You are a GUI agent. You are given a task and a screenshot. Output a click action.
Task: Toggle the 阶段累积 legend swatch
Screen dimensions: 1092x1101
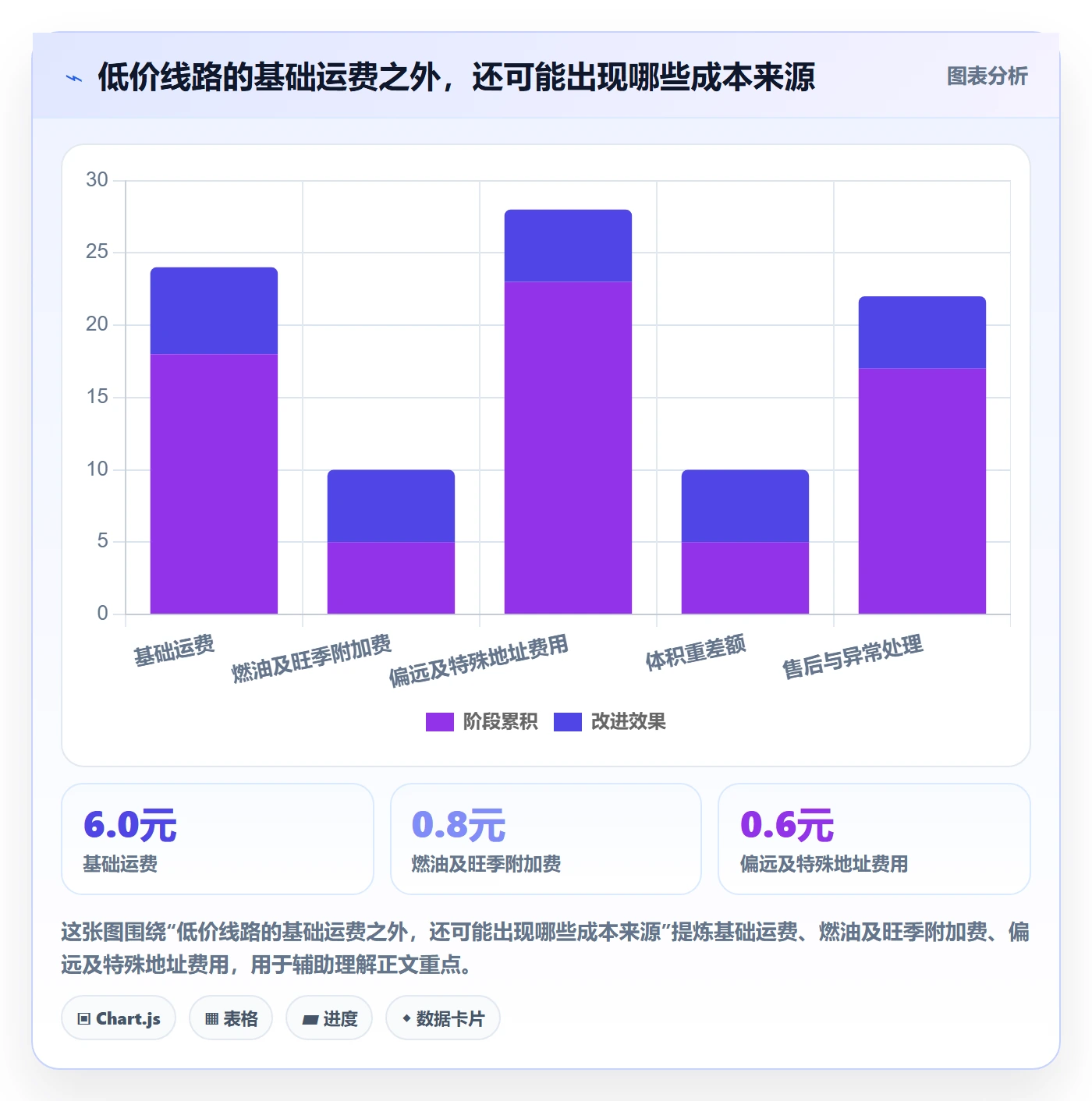tap(439, 722)
